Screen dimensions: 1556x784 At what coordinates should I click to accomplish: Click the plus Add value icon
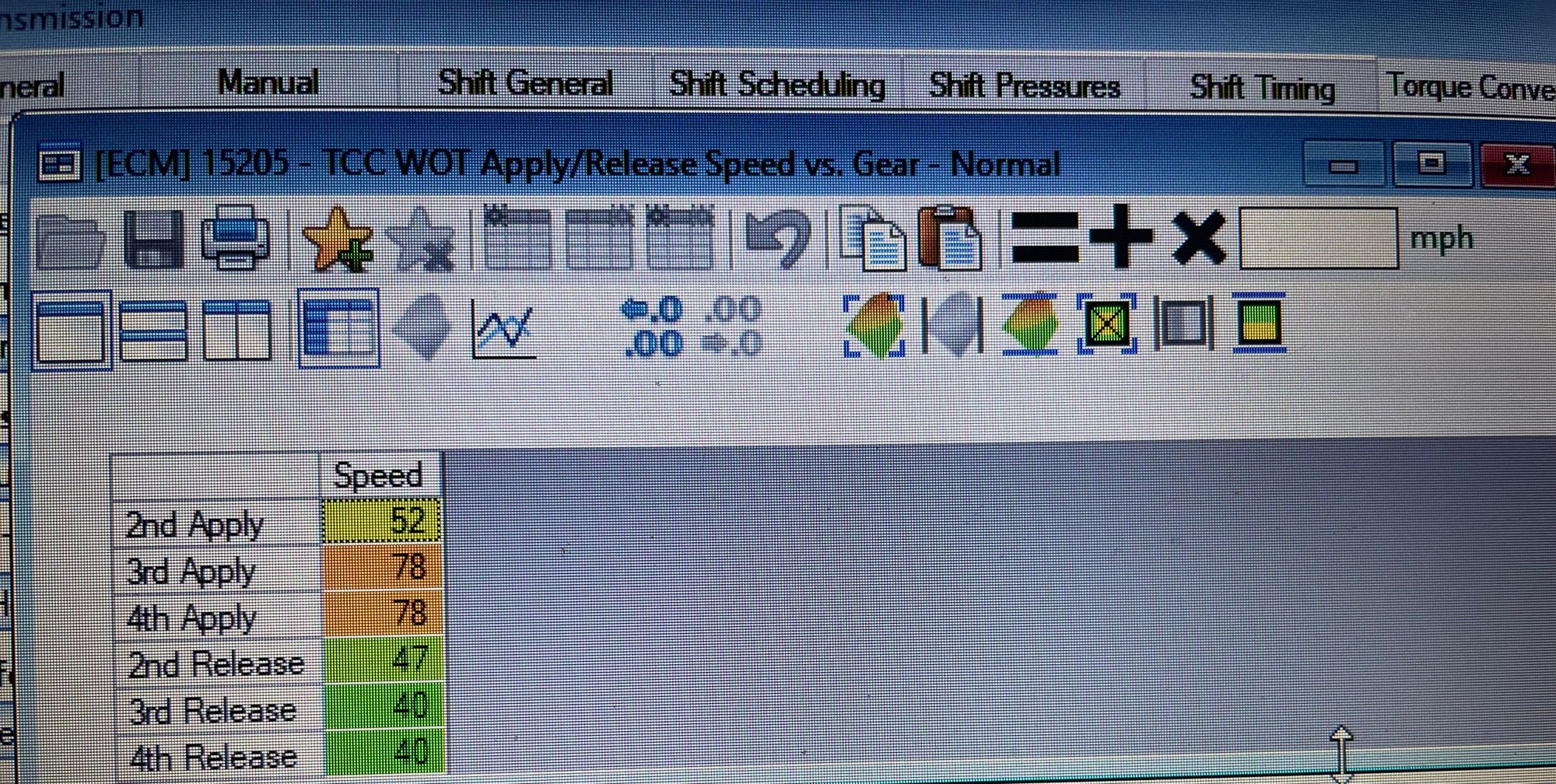click(x=1121, y=237)
